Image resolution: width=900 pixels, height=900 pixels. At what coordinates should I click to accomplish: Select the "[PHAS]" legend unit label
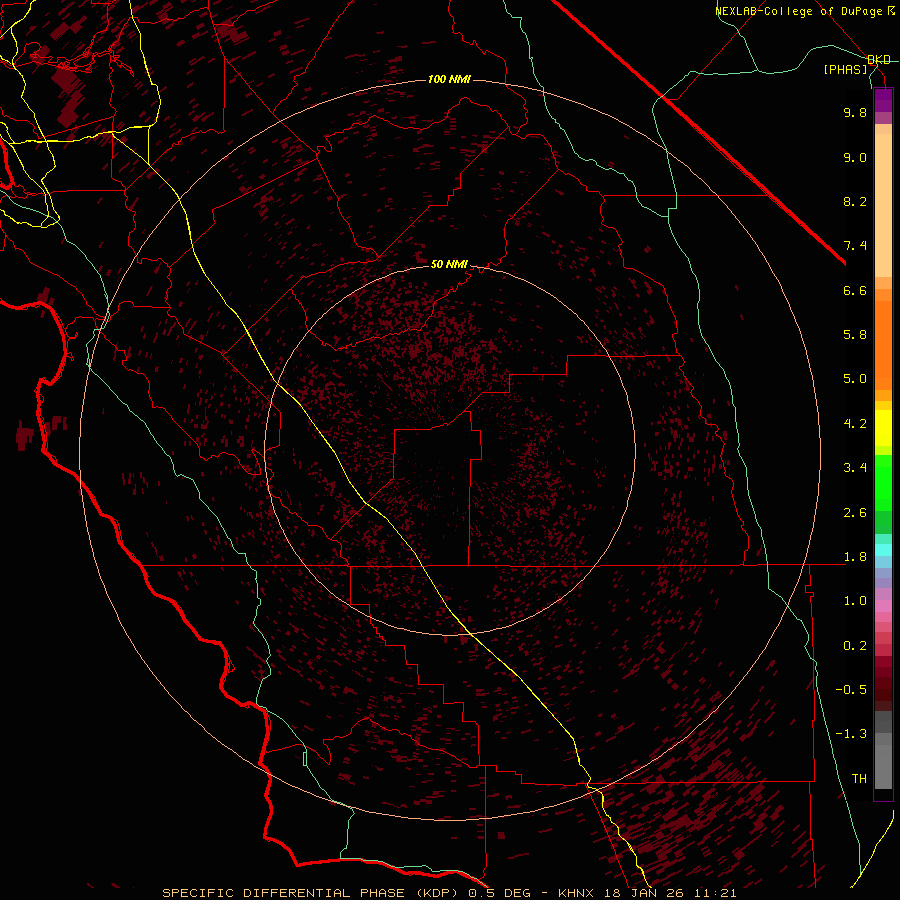coord(845,69)
